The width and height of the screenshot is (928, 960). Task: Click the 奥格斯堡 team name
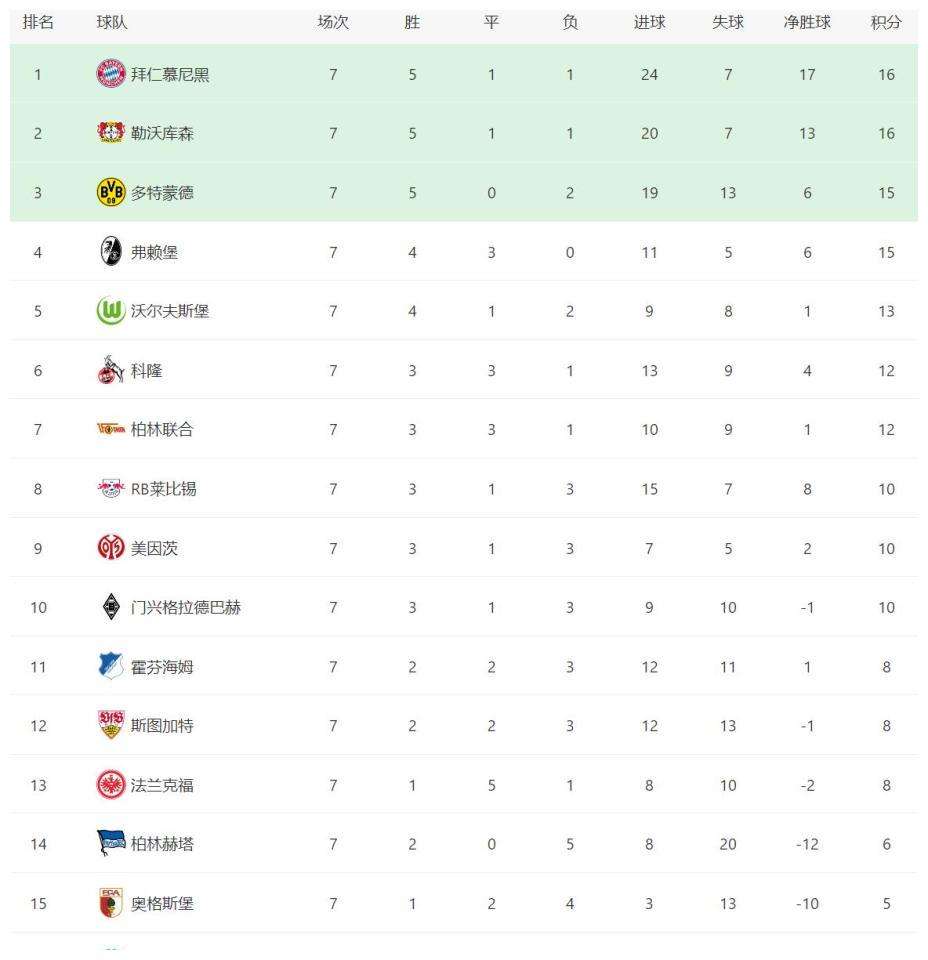pos(162,904)
